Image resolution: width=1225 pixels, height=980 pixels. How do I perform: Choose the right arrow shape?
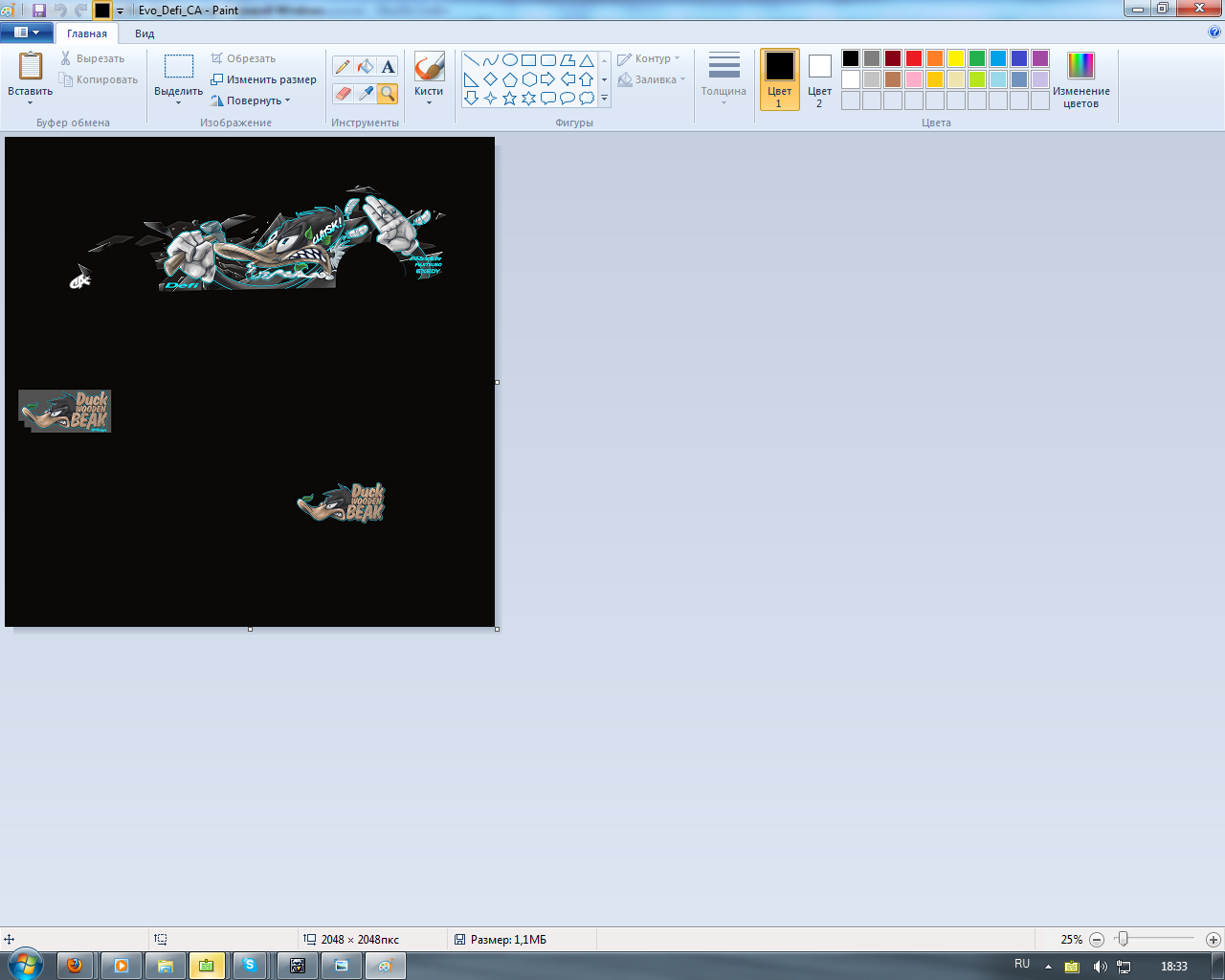tap(548, 79)
